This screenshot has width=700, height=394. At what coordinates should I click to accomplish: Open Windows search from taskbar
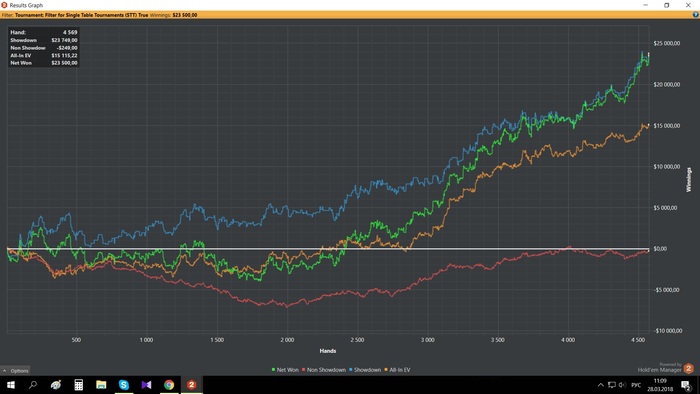pos(33,385)
